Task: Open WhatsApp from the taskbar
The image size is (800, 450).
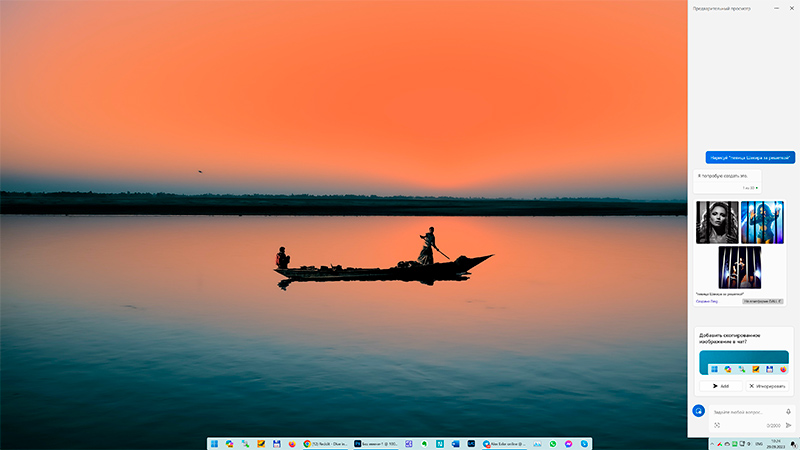Action: [x=553, y=443]
